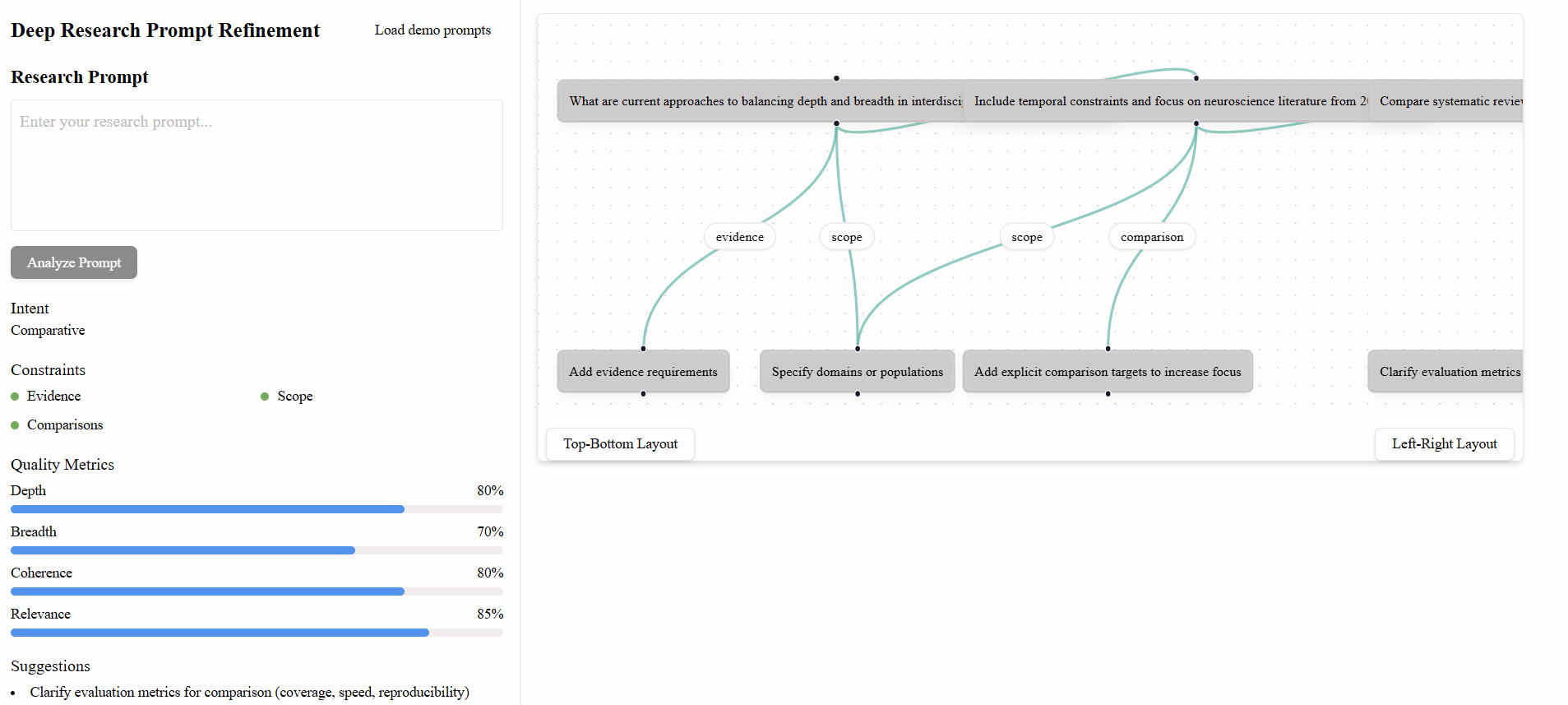Click the research prompt input box
This screenshot has width=1568, height=705.
click(256, 165)
